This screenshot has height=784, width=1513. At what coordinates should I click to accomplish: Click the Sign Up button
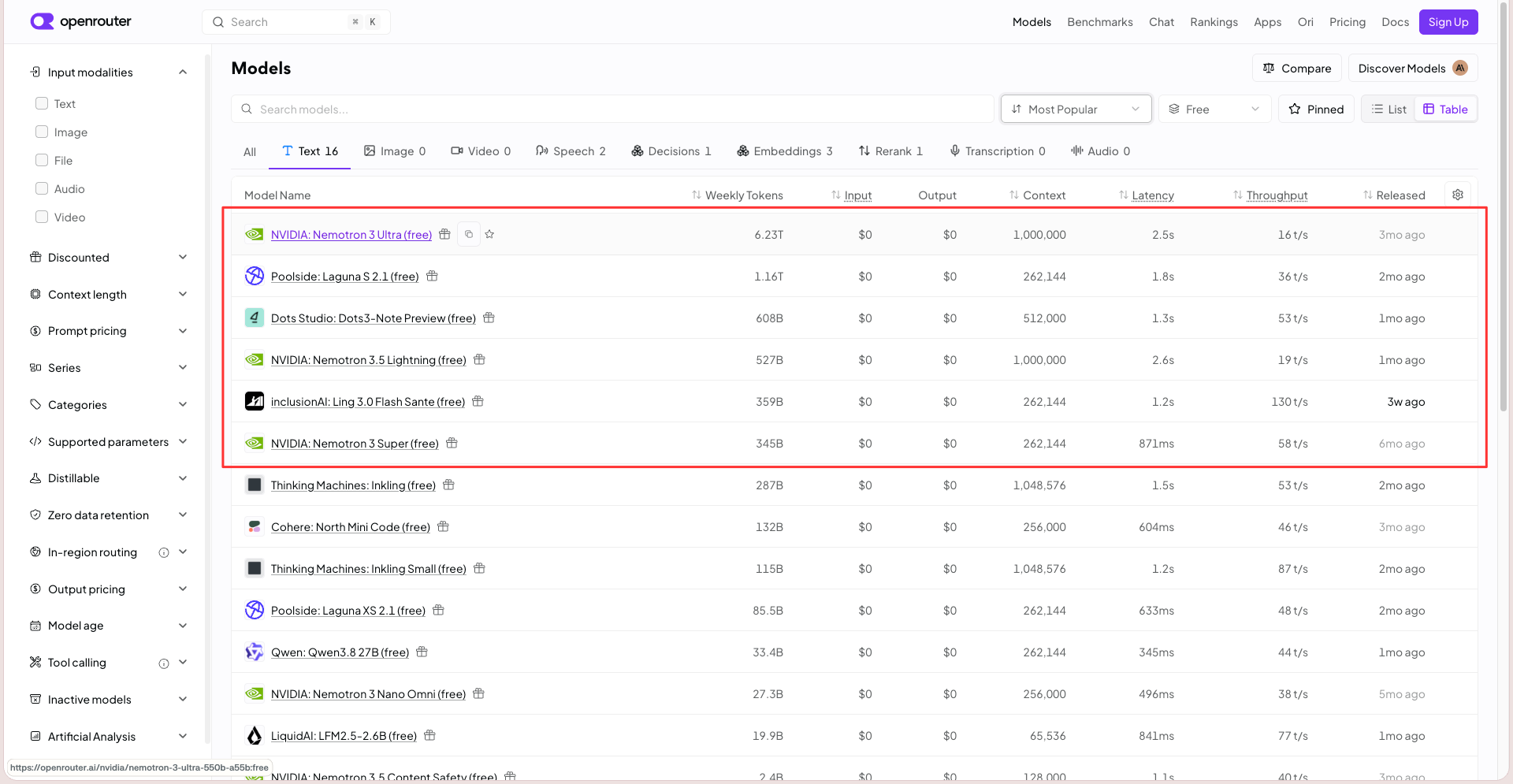pyautogui.click(x=1448, y=22)
